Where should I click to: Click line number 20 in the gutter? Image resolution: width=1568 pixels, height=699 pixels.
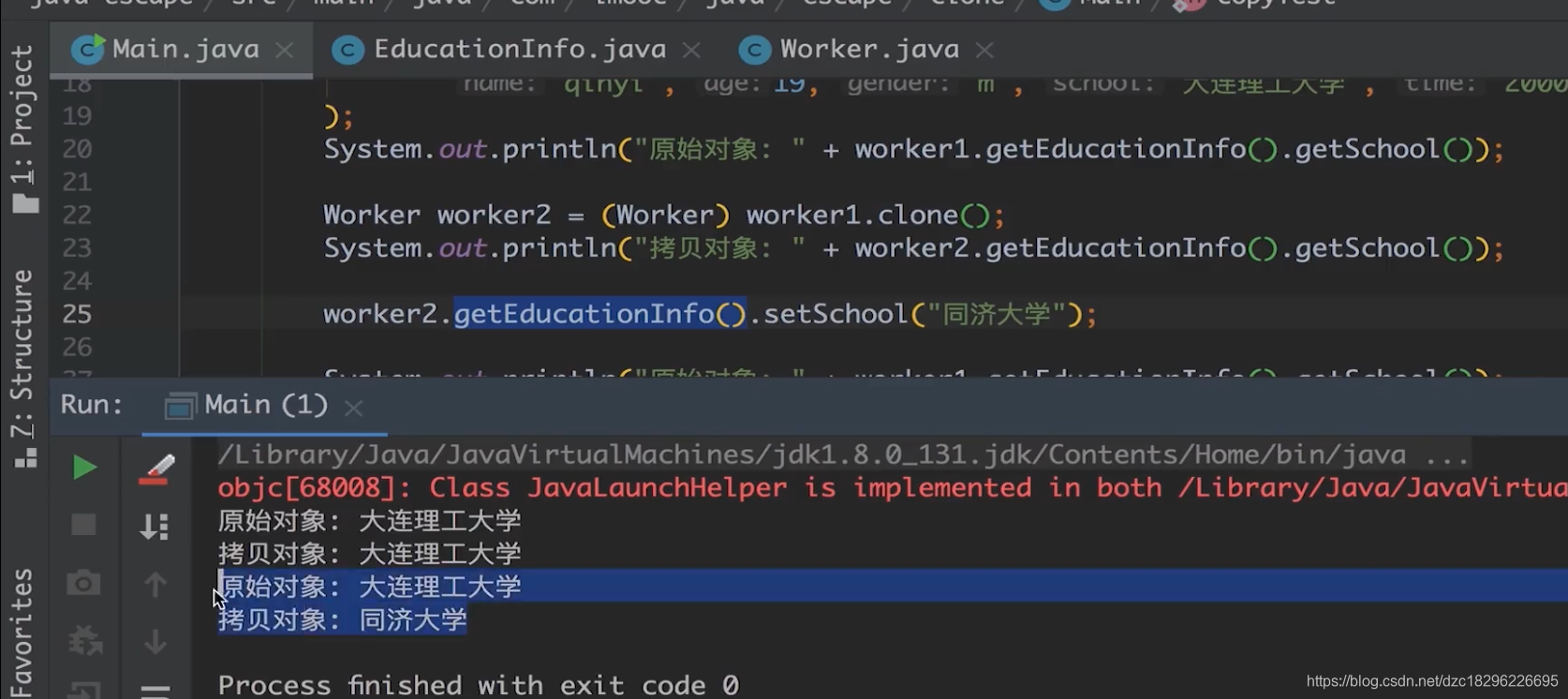point(77,149)
